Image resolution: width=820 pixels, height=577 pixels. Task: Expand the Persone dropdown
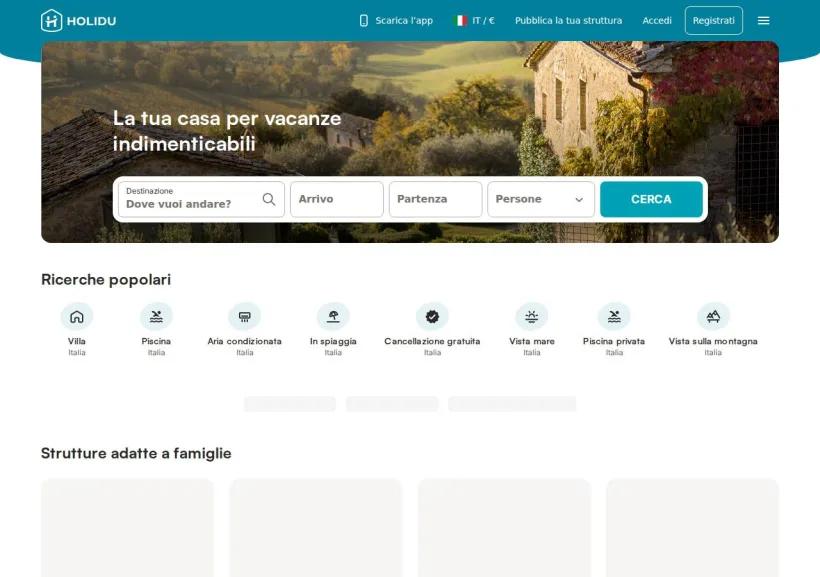point(541,199)
